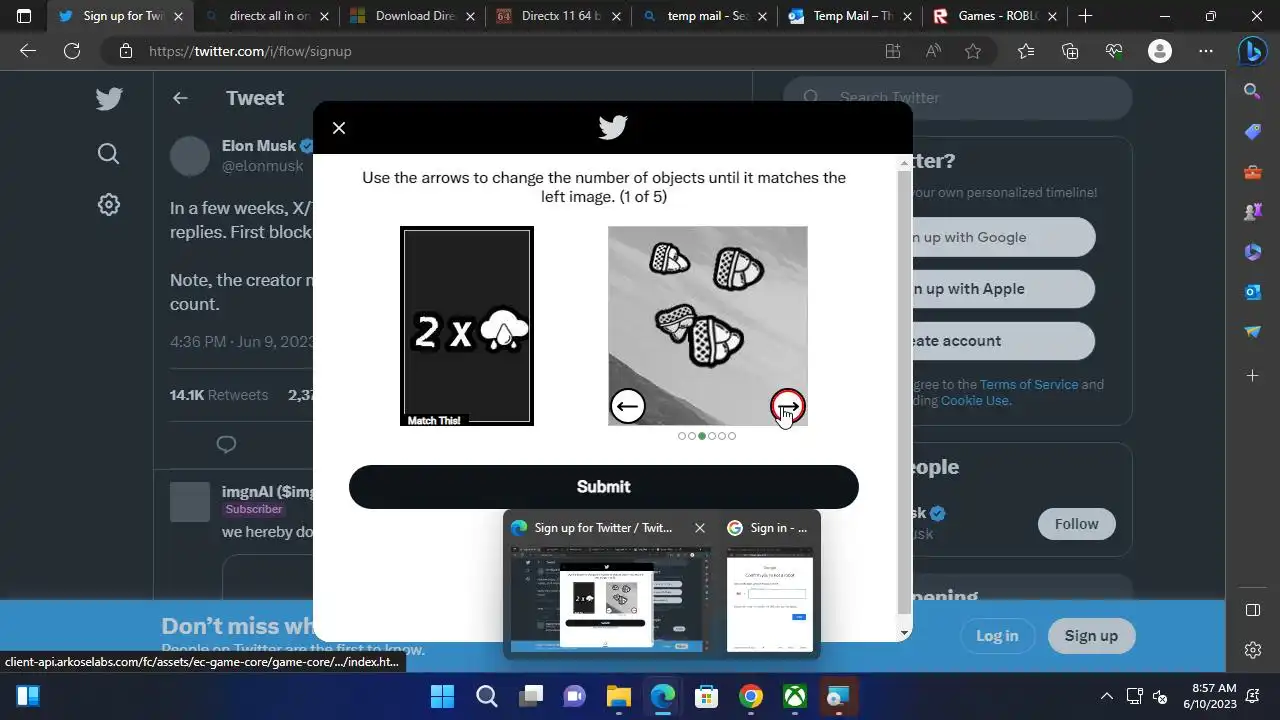View site information padlock icon
The width and height of the screenshot is (1280, 720).
[125, 51]
